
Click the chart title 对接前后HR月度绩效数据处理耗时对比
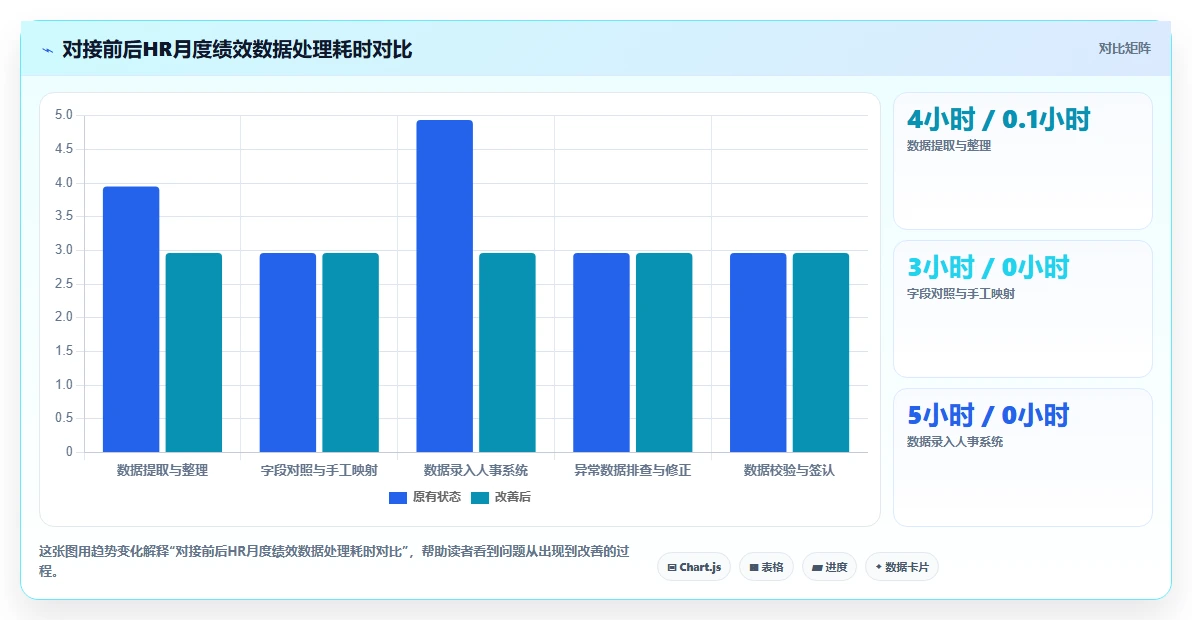click(x=237, y=50)
